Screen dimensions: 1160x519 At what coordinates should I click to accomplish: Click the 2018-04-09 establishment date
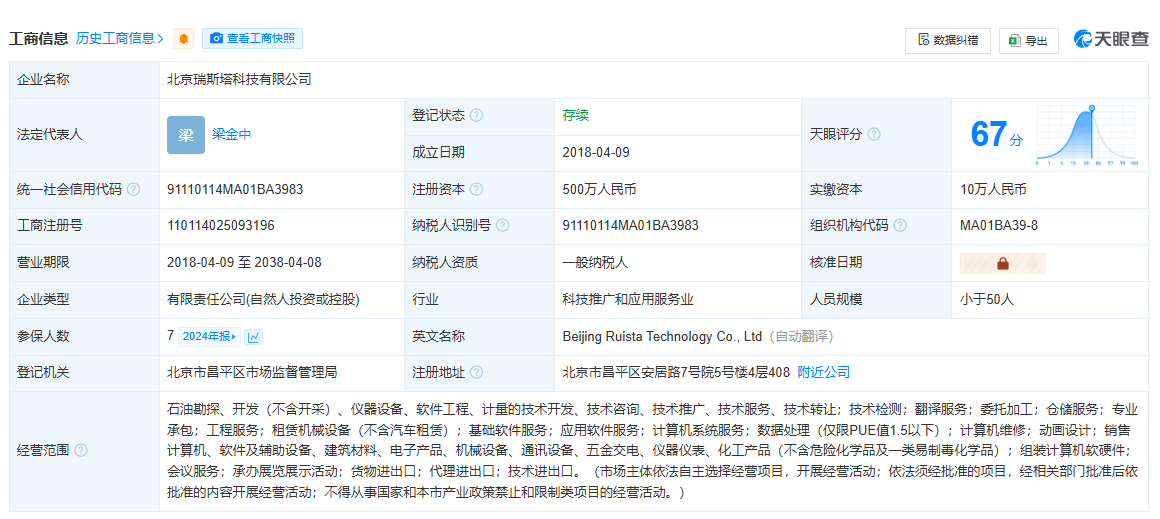596,153
